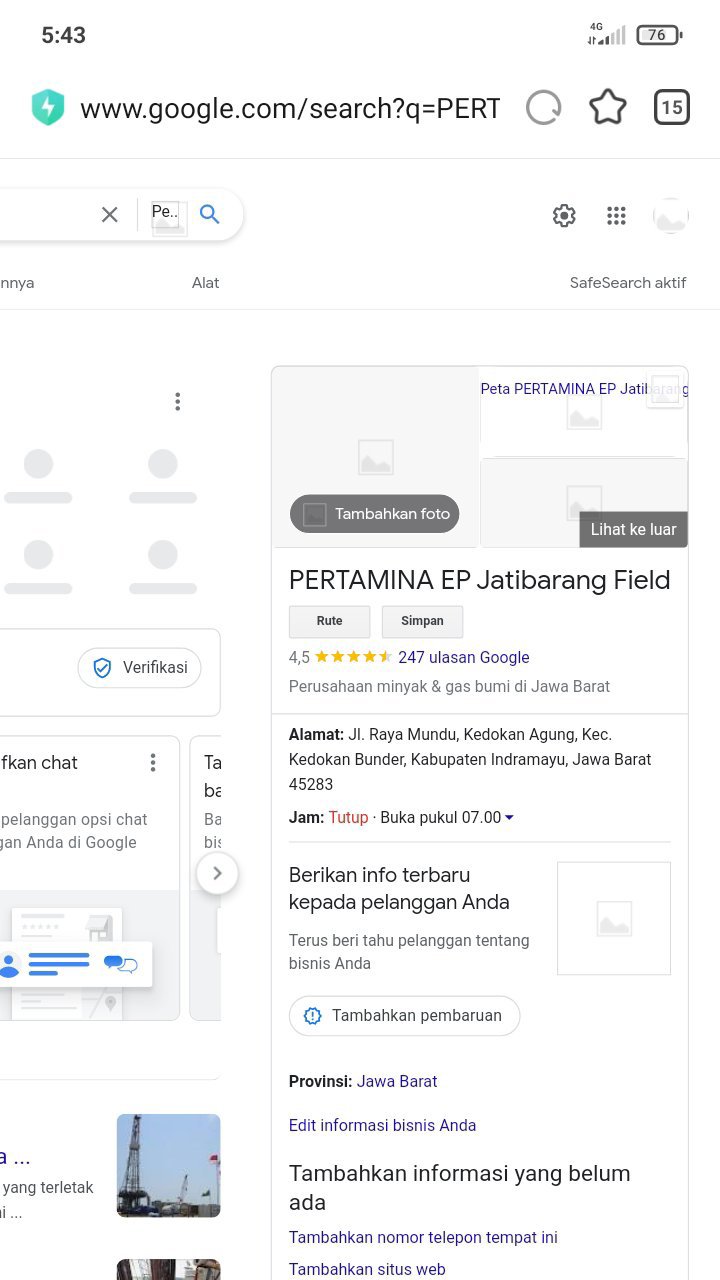This screenshot has height=1280, width=720.
Task: Click the blue search magnifier icon
Action: coord(210,214)
